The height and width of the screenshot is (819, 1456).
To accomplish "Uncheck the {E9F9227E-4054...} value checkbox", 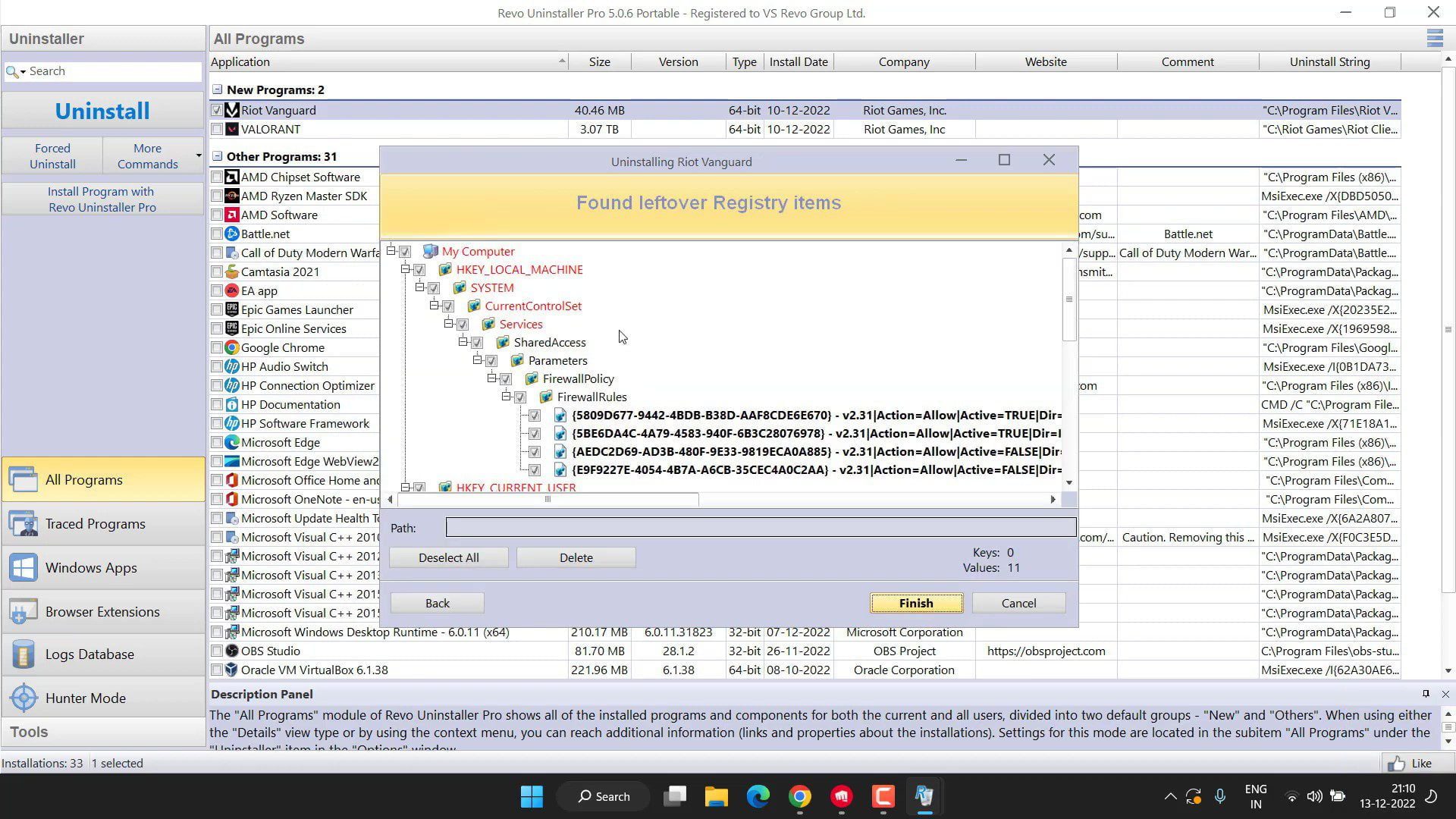I will pos(535,470).
